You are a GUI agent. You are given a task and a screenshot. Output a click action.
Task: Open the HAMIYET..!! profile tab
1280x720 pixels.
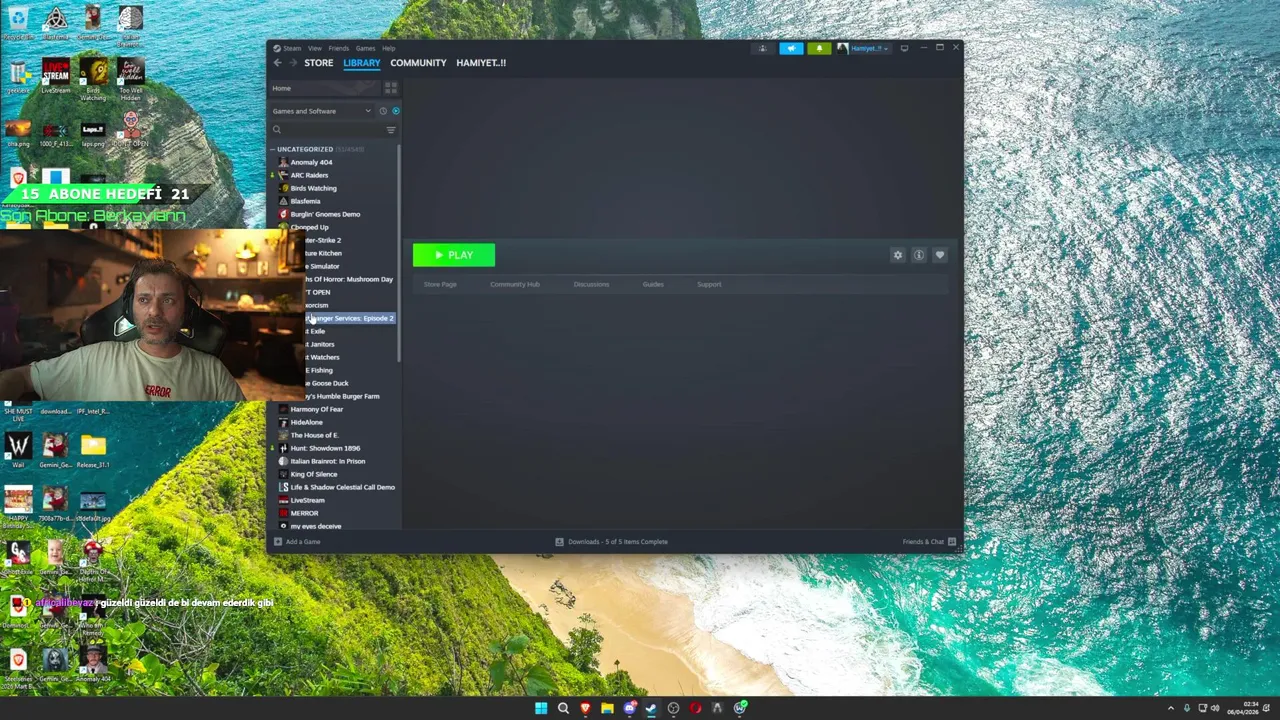(x=481, y=63)
